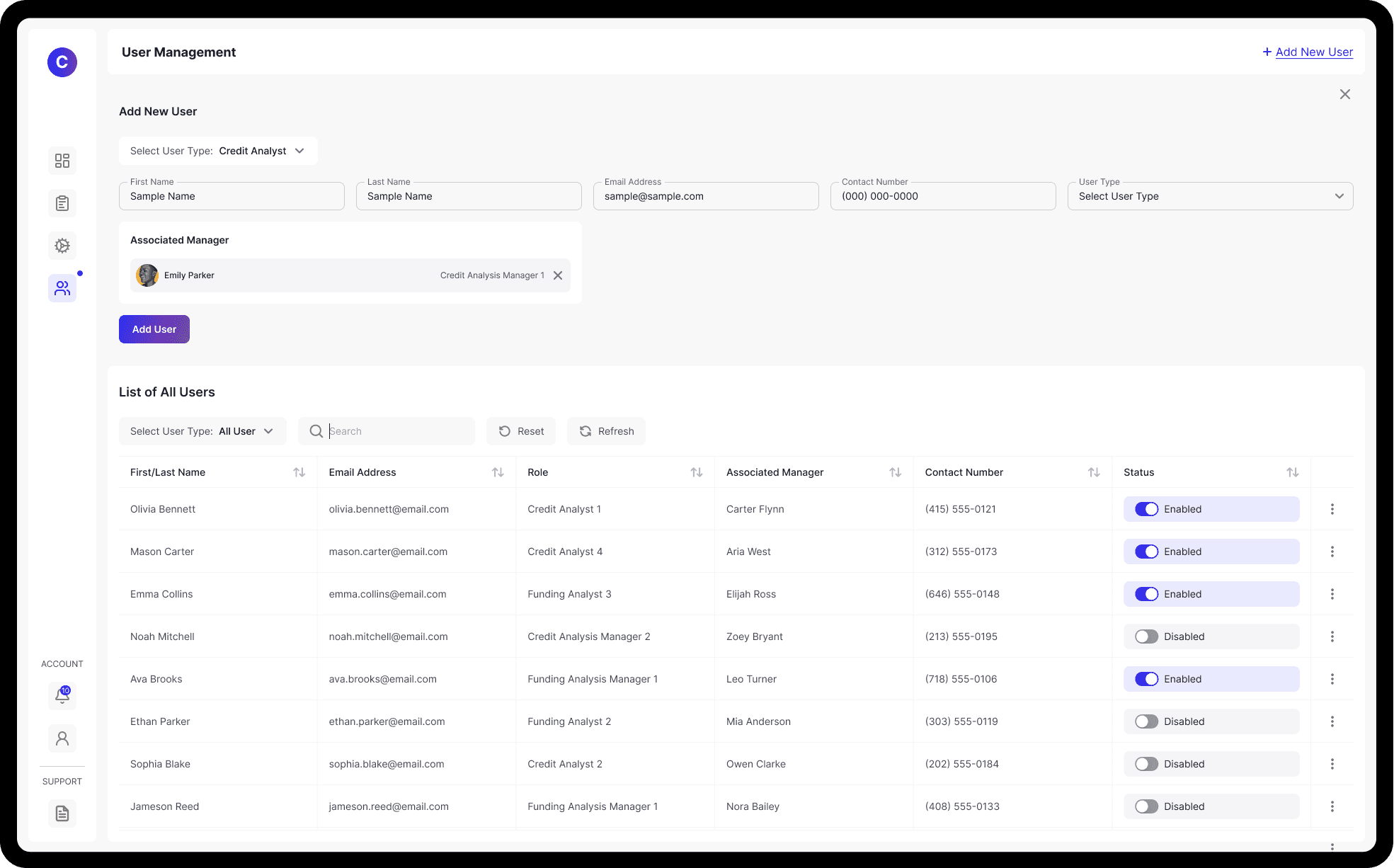
Task: Open the support document icon
Action: pyautogui.click(x=62, y=813)
